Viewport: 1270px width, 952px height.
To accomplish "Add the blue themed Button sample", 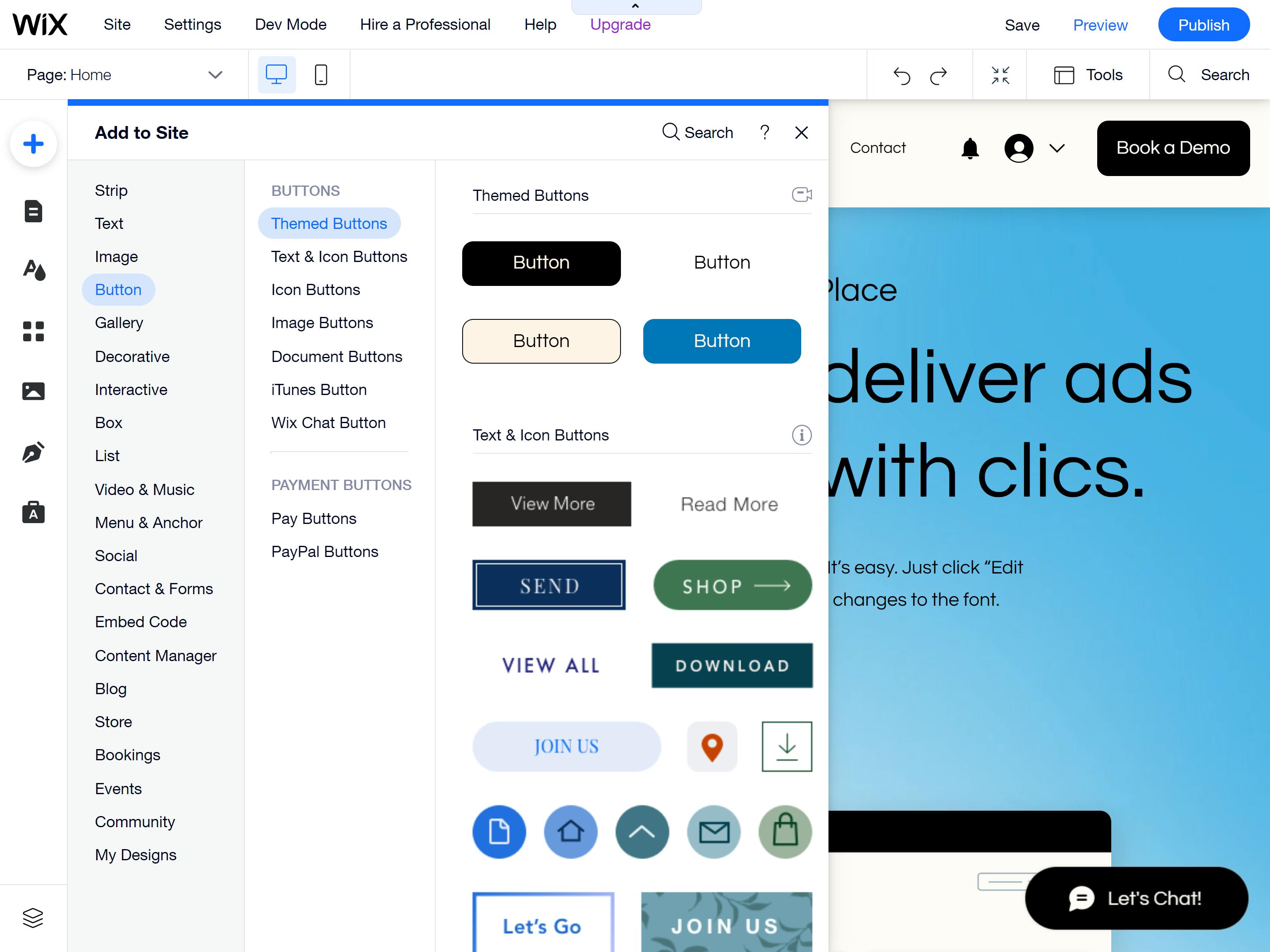I will 722,341.
